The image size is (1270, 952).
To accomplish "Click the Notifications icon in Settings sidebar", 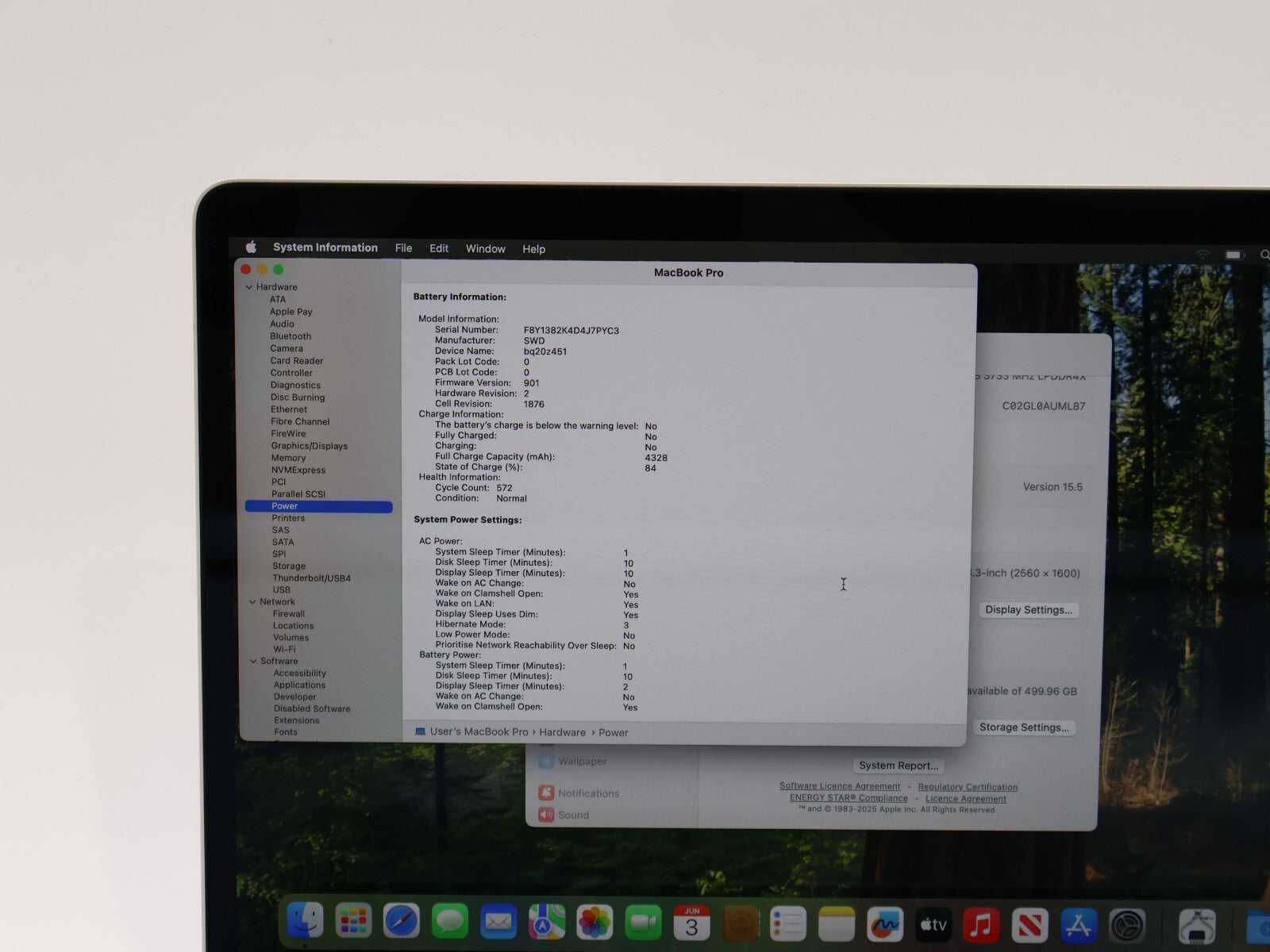I will 546,793.
